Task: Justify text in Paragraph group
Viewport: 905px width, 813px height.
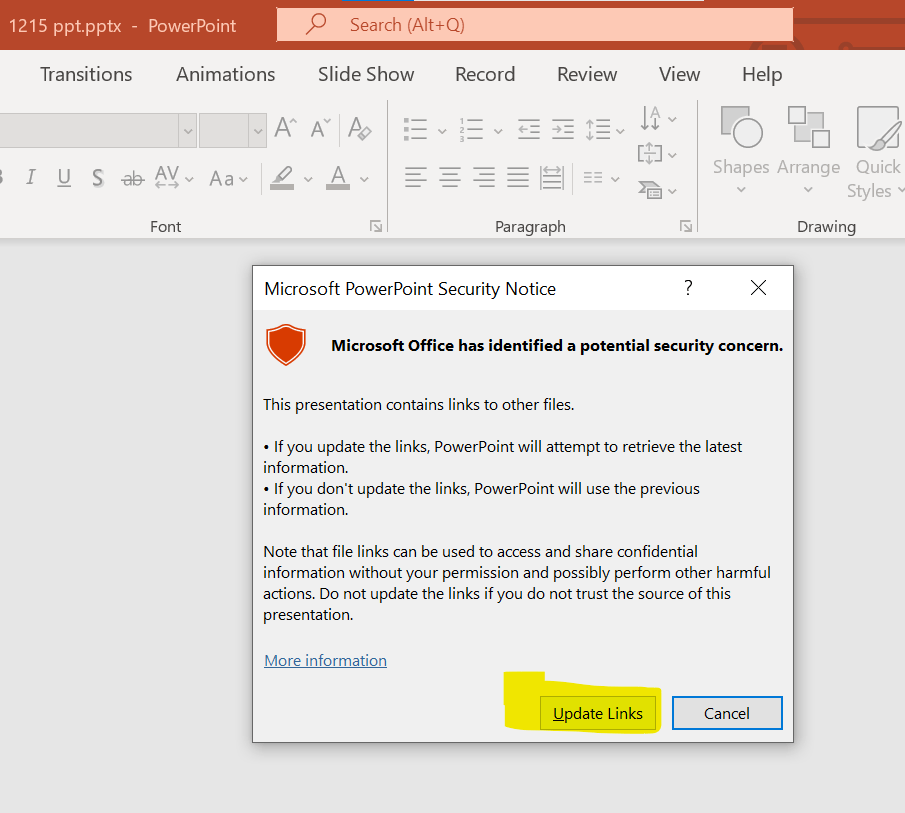Action: click(518, 177)
